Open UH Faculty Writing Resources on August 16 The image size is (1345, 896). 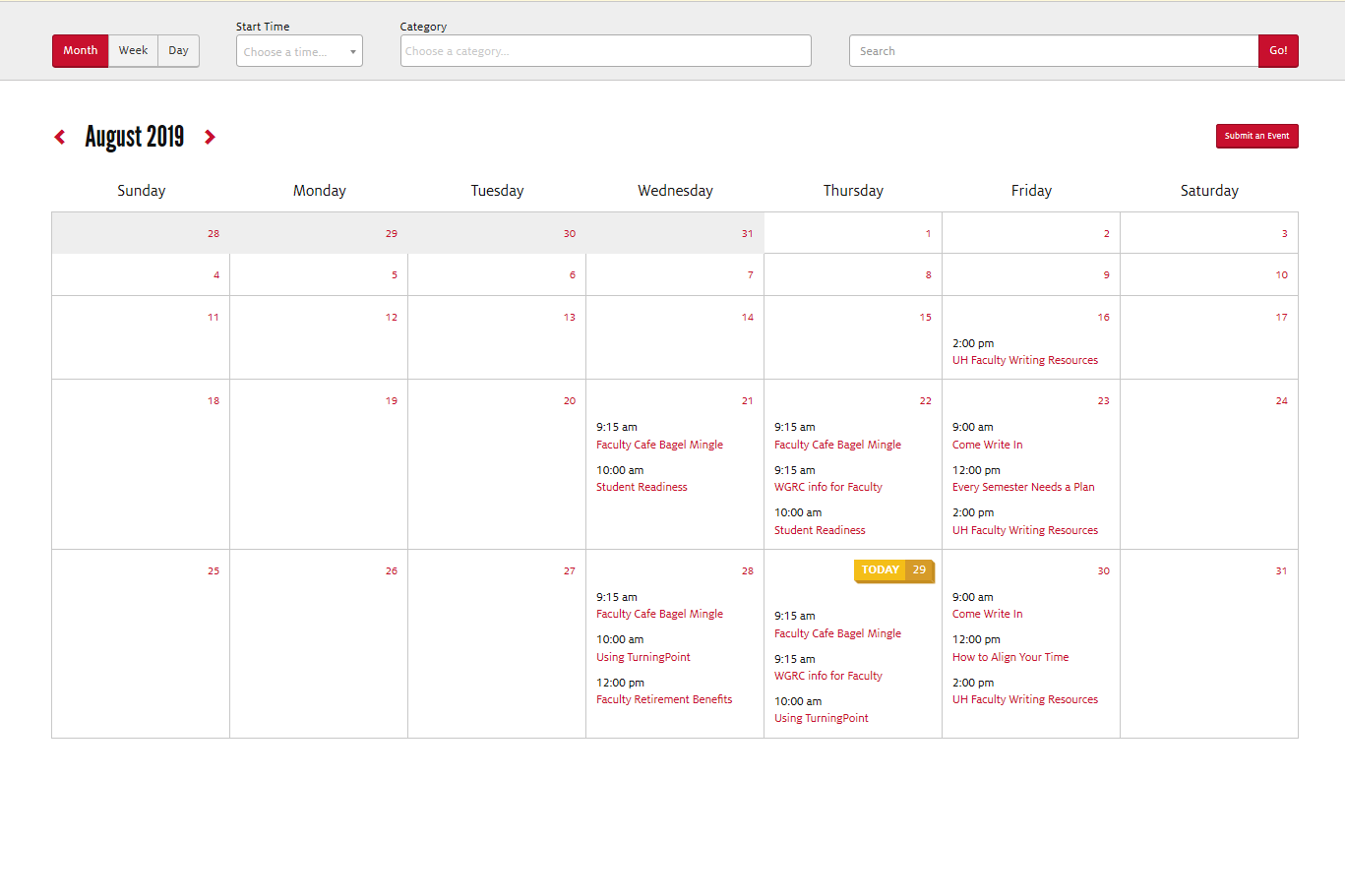click(x=1024, y=361)
